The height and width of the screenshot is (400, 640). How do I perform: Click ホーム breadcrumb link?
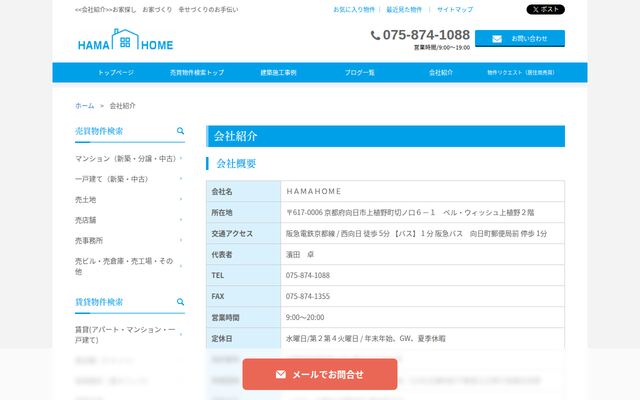coord(84,106)
